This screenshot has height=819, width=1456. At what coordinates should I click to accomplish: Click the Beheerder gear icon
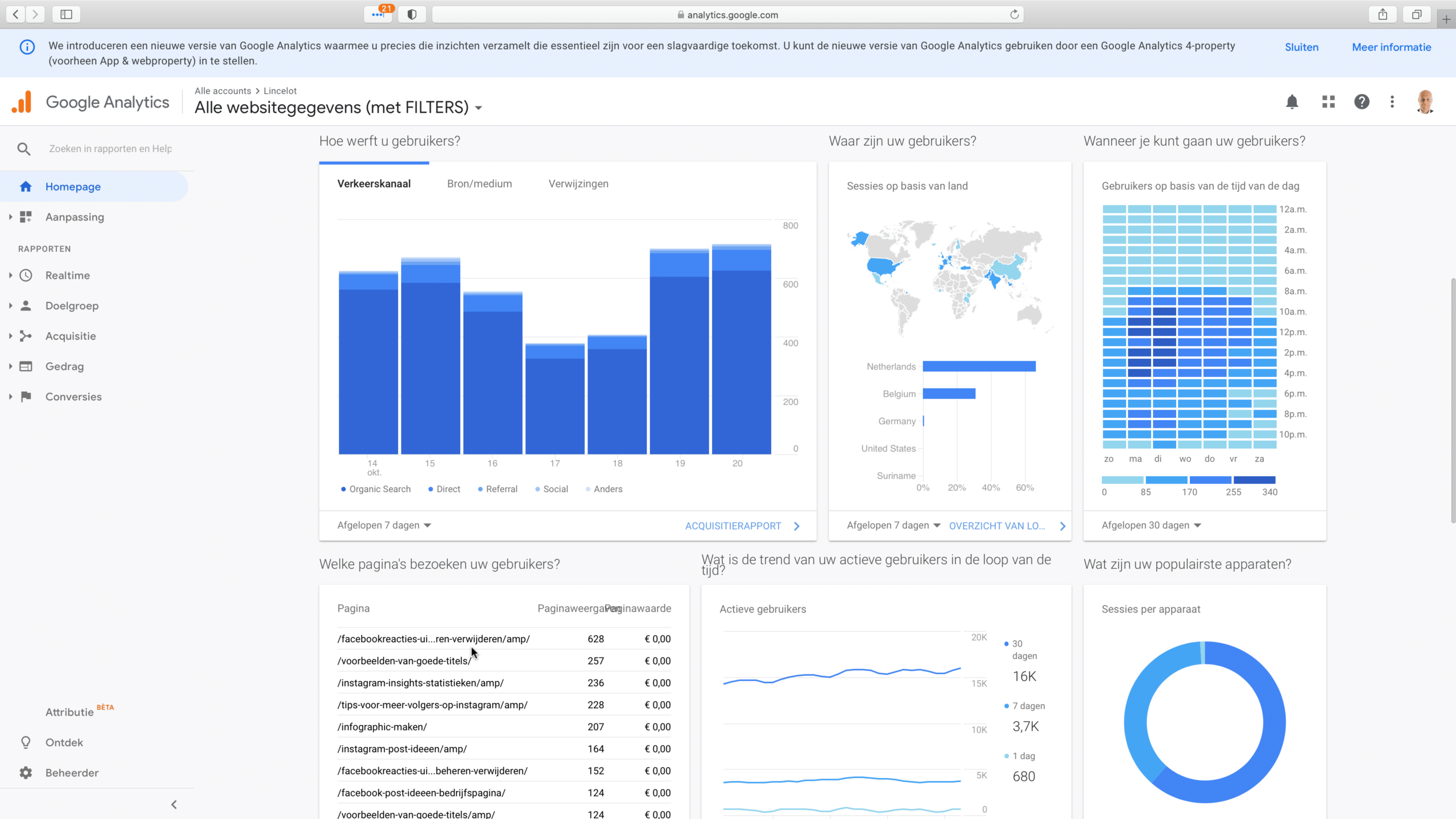pos(26,772)
